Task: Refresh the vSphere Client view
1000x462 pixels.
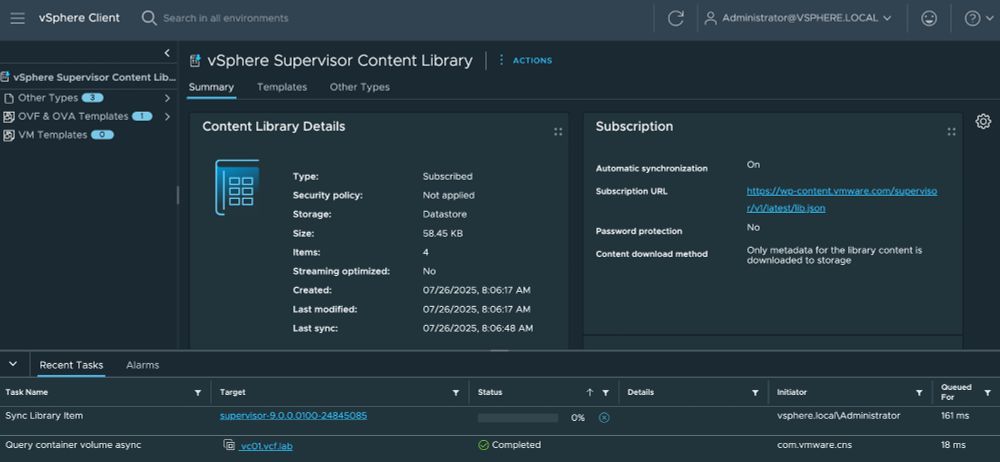Action: pos(675,19)
